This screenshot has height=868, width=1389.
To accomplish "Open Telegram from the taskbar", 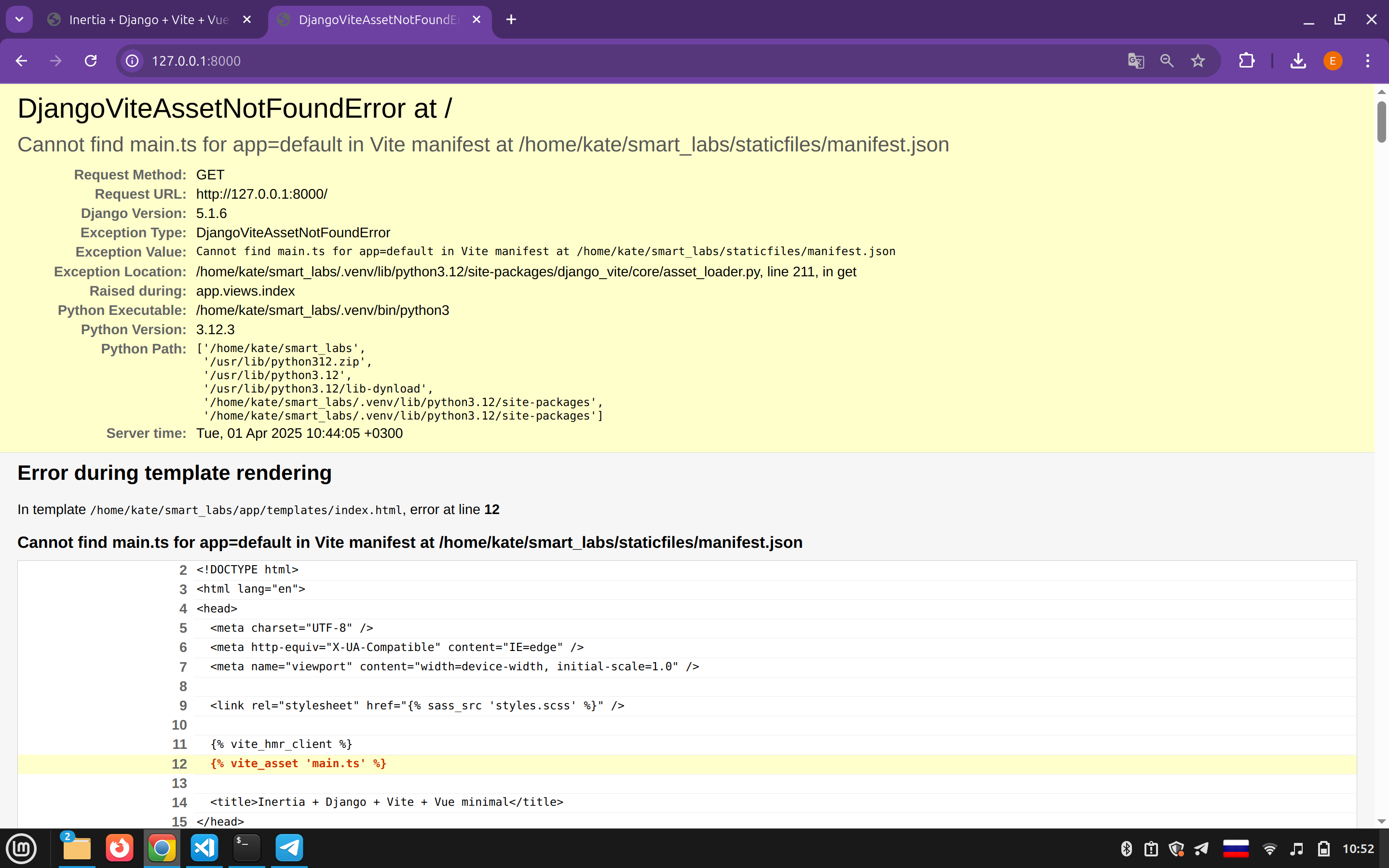I will (289, 848).
